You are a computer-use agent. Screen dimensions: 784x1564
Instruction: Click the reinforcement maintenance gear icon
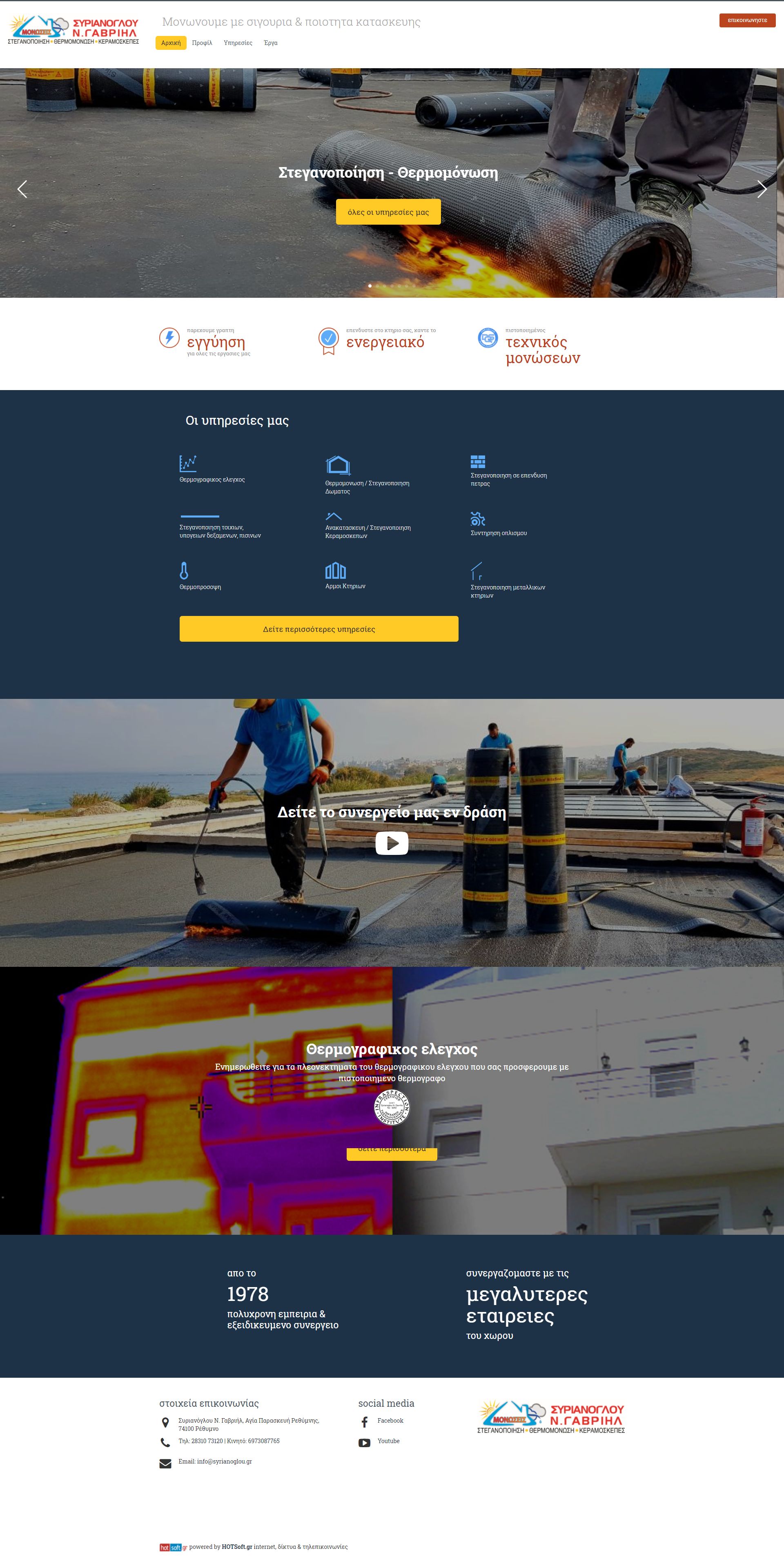[478, 519]
